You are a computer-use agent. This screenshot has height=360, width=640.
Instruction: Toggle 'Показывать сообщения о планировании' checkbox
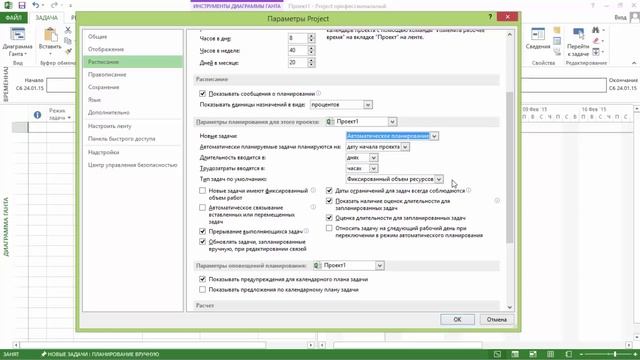(x=202, y=94)
